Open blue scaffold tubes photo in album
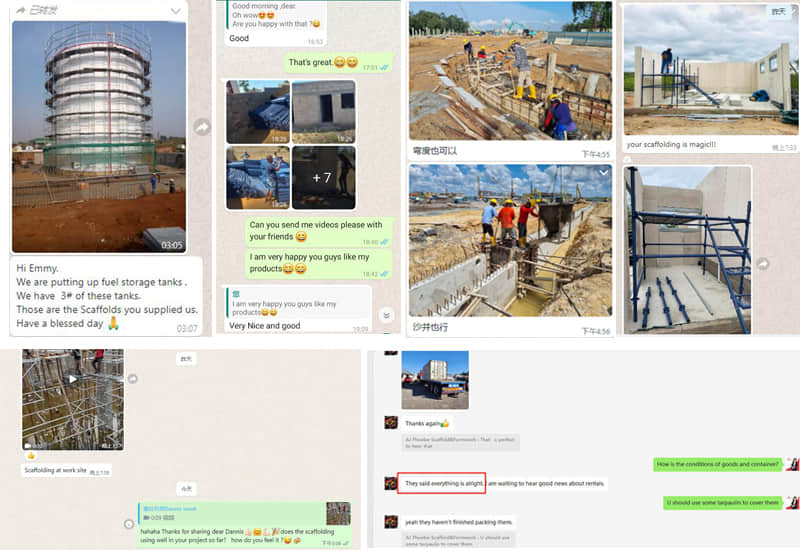Screen dimensions: 800x550 point(258,177)
